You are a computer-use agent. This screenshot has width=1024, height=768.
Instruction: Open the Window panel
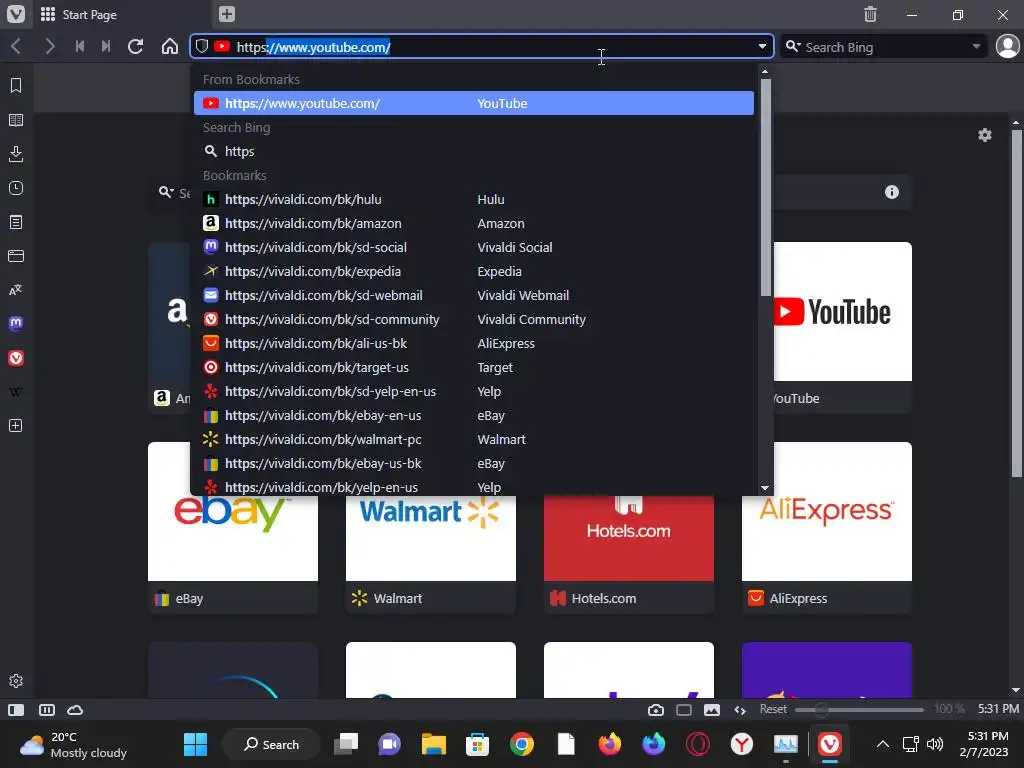coord(16,256)
